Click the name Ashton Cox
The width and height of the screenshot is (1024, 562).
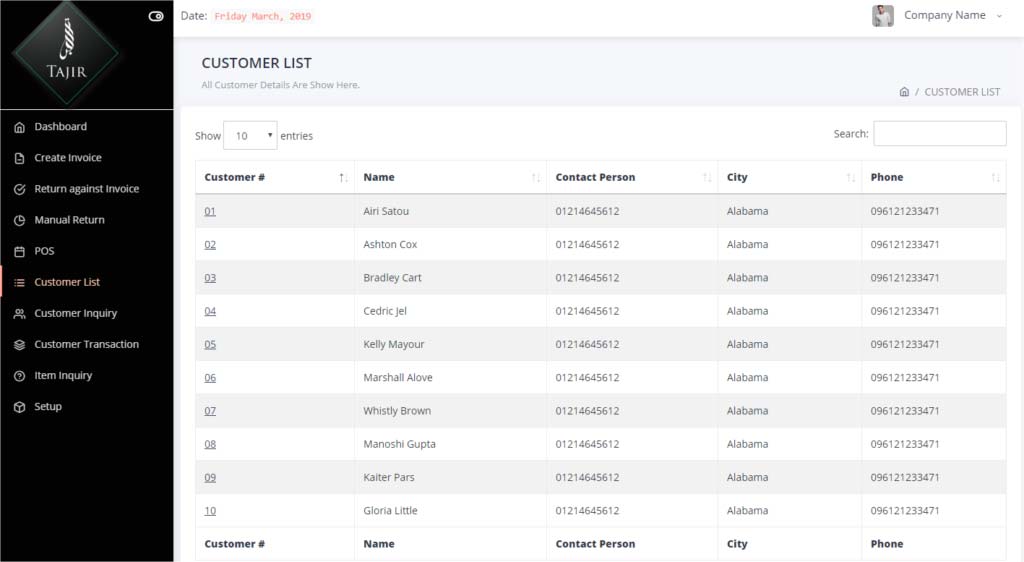pos(390,244)
